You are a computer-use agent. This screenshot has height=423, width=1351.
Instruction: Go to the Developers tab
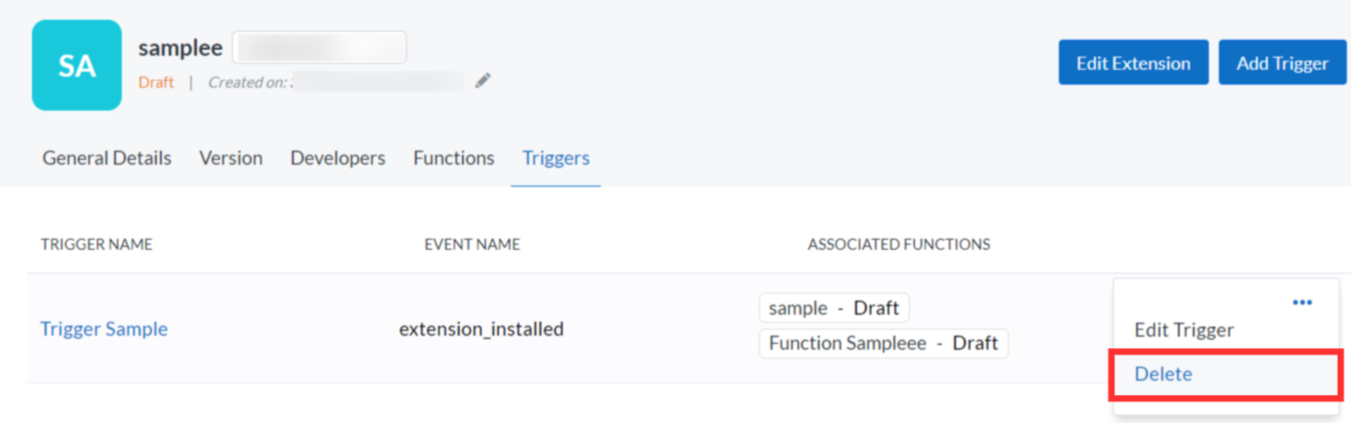(x=338, y=158)
